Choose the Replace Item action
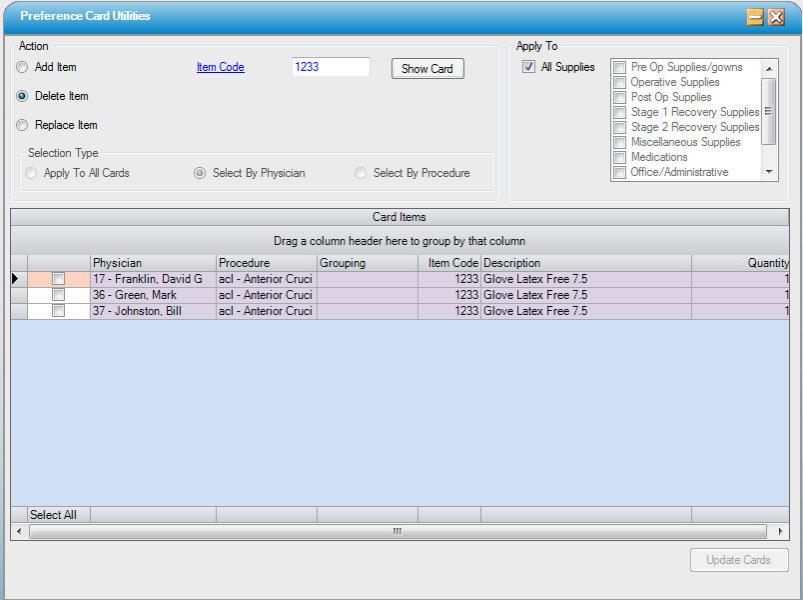The width and height of the screenshot is (803, 600). 20,124
